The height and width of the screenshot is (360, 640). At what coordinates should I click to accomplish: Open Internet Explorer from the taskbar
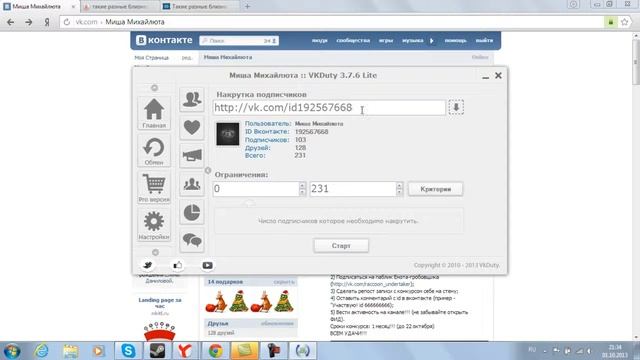41,351
